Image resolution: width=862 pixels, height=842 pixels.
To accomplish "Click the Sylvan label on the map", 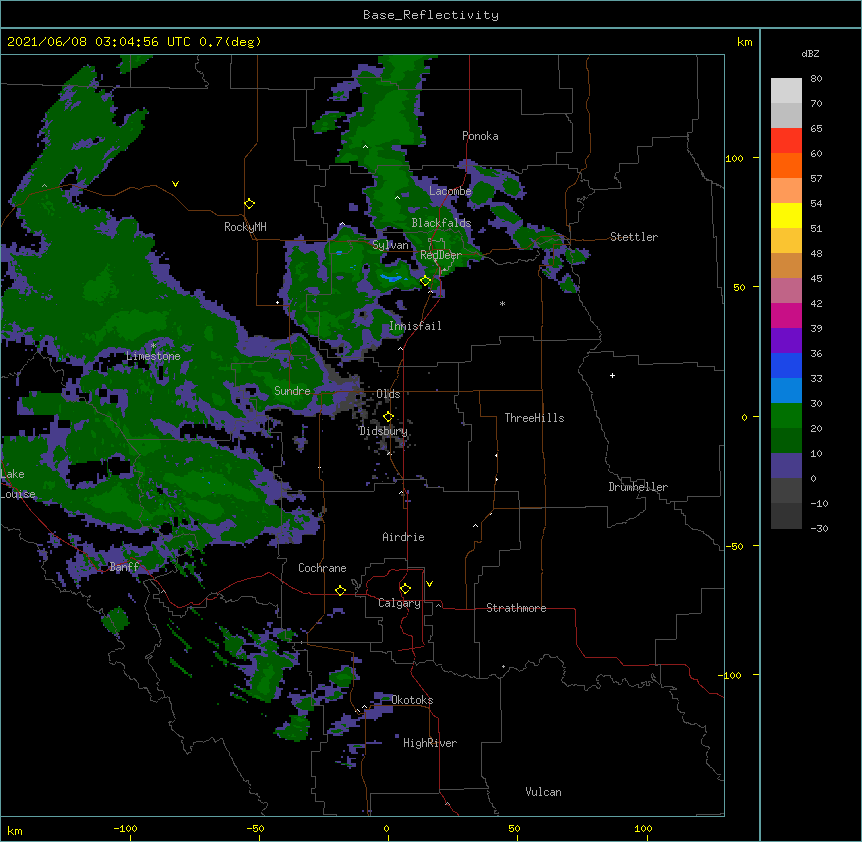I will tap(390, 245).
